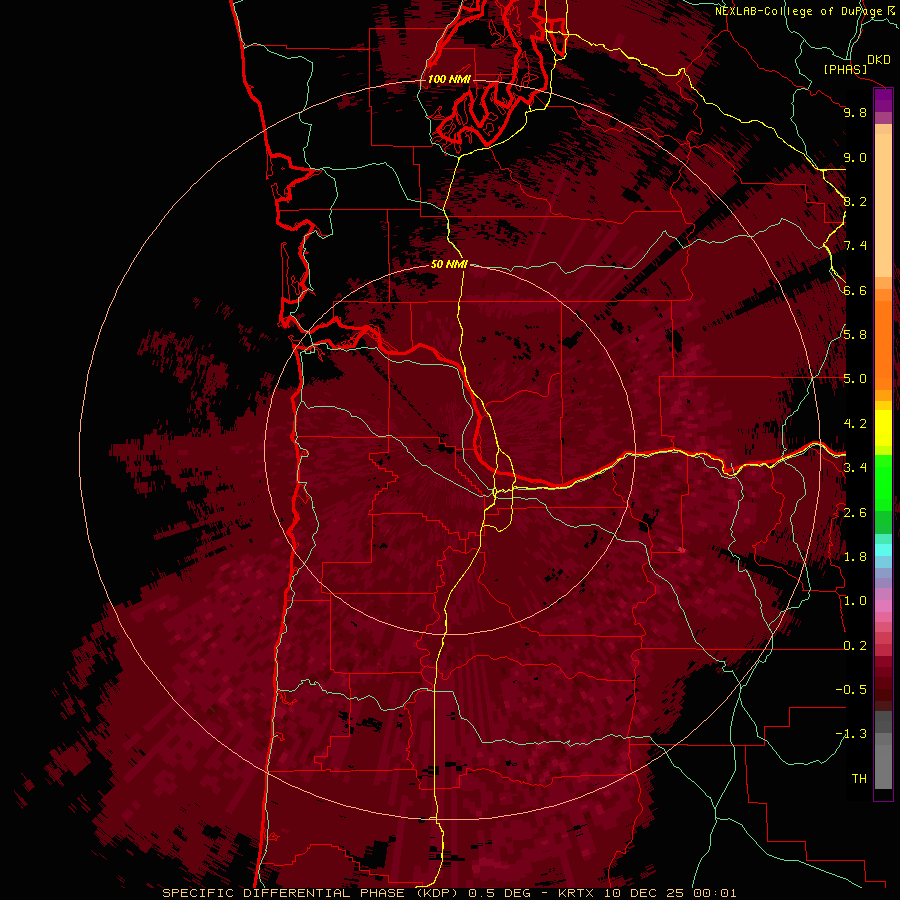Click the 100 NMI range ring label

449,79
